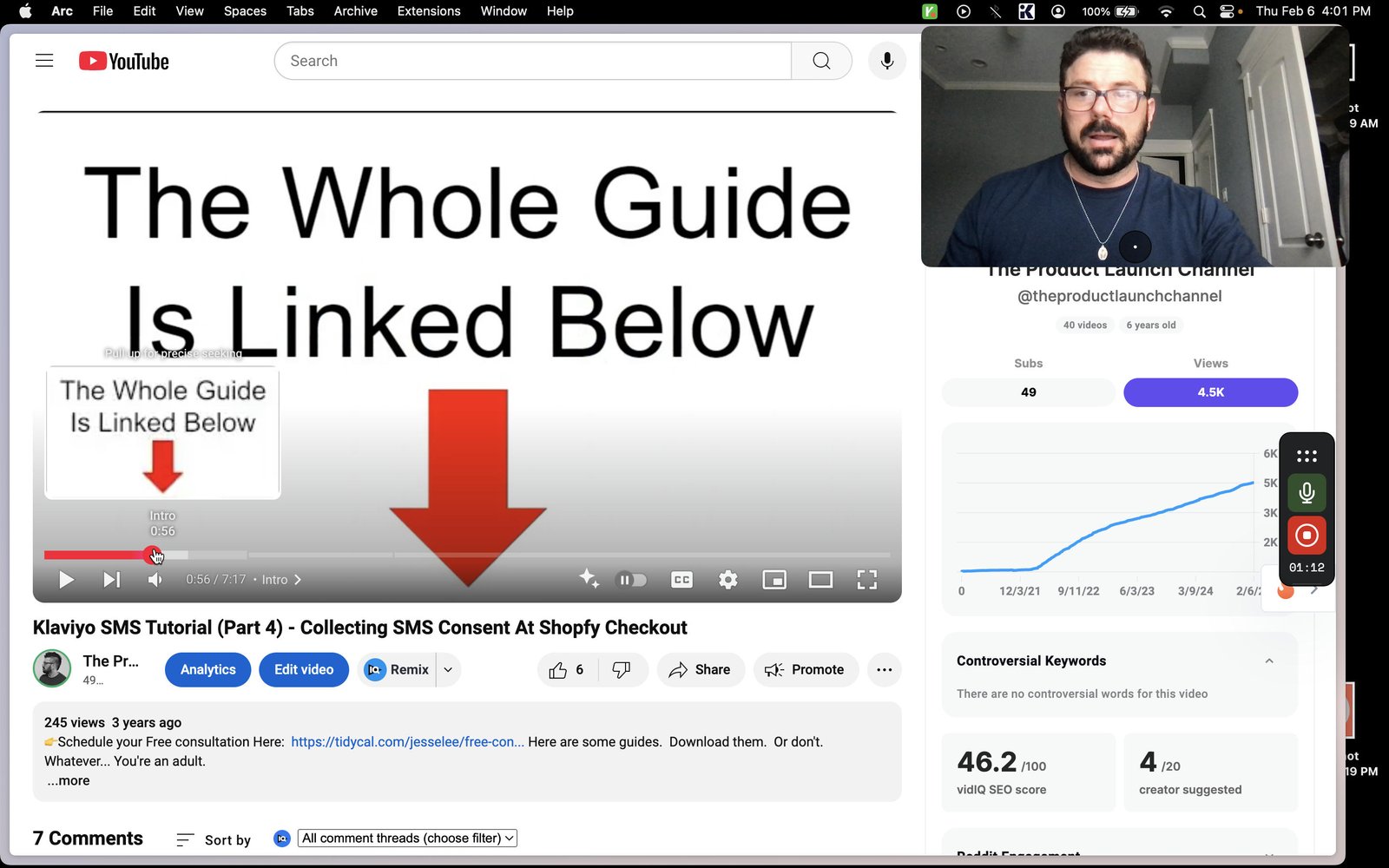Switch to theater mode
Screen dimensions: 1389x868
[x=820, y=580]
